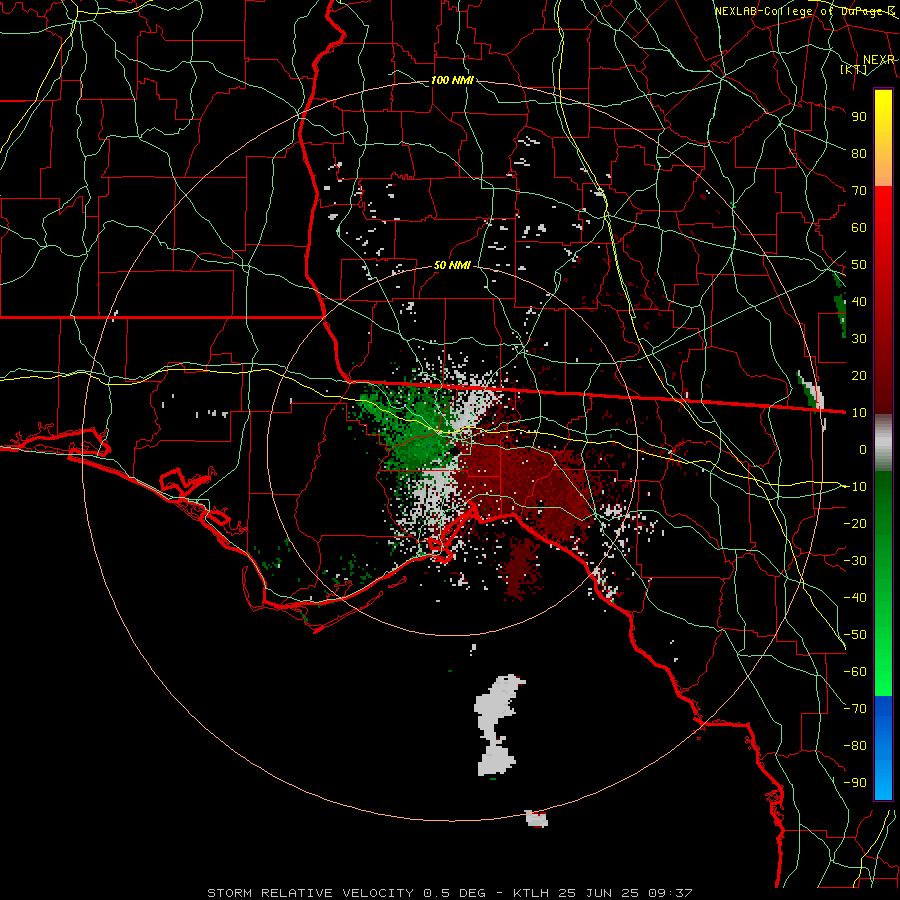Viewport: 900px width, 900px height.
Task: Click the -20 value on velocity scale
Action: click(x=855, y=523)
